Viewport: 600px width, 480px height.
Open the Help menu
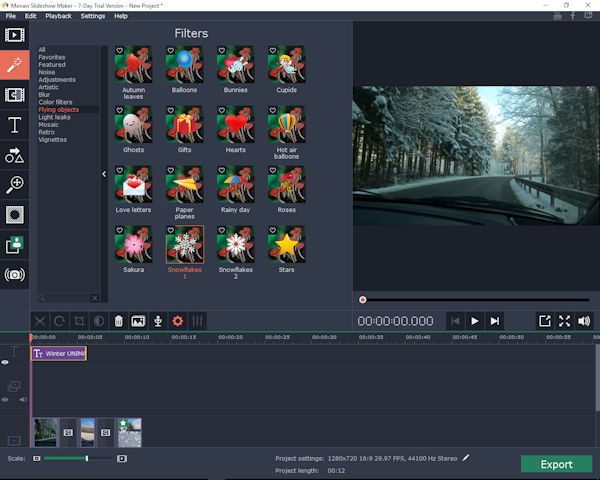point(121,16)
